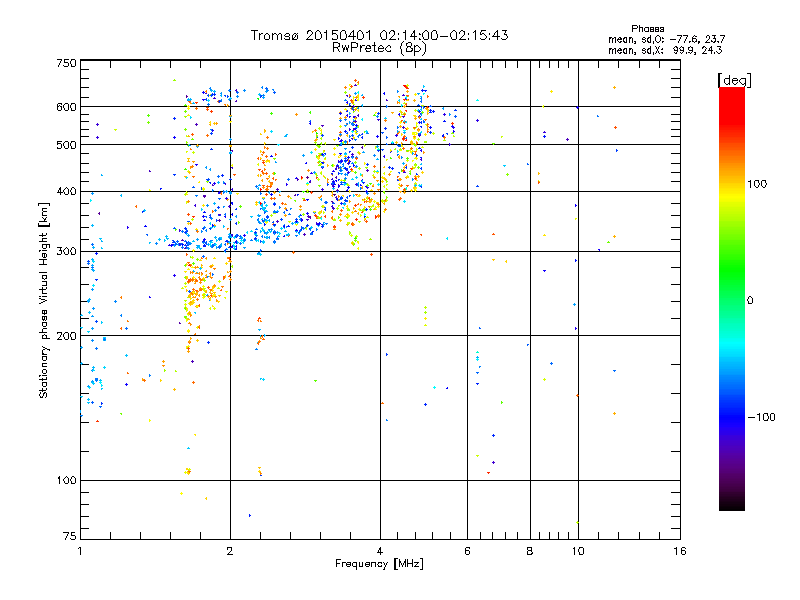The image size is (800, 600).
Task: Click the y-axis tick label '300'
Action: click(x=66, y=252)
